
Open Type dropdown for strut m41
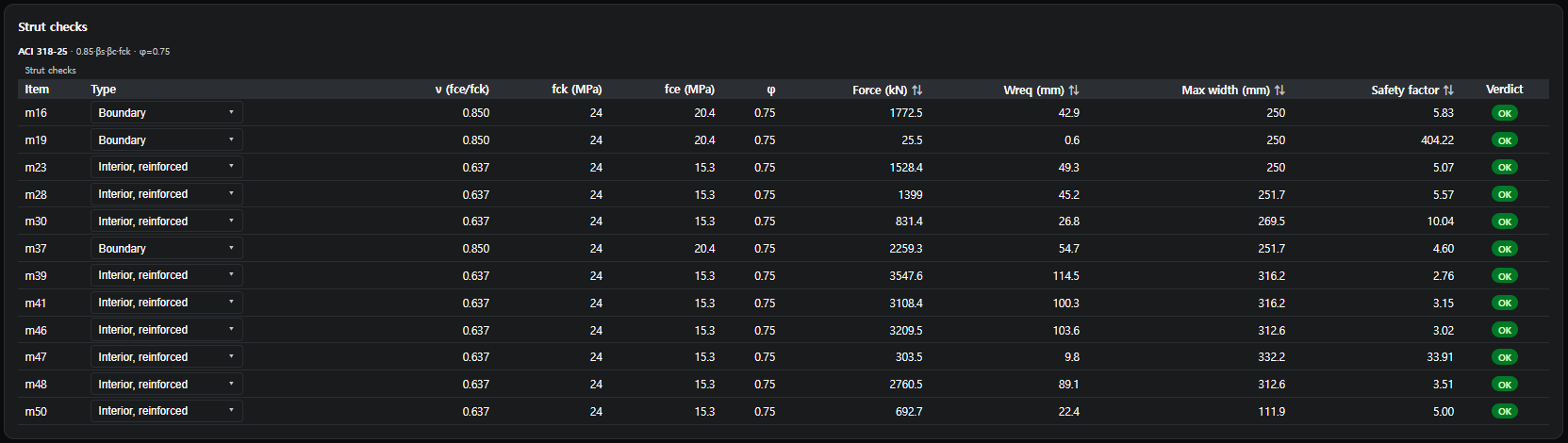pos(167,303)
